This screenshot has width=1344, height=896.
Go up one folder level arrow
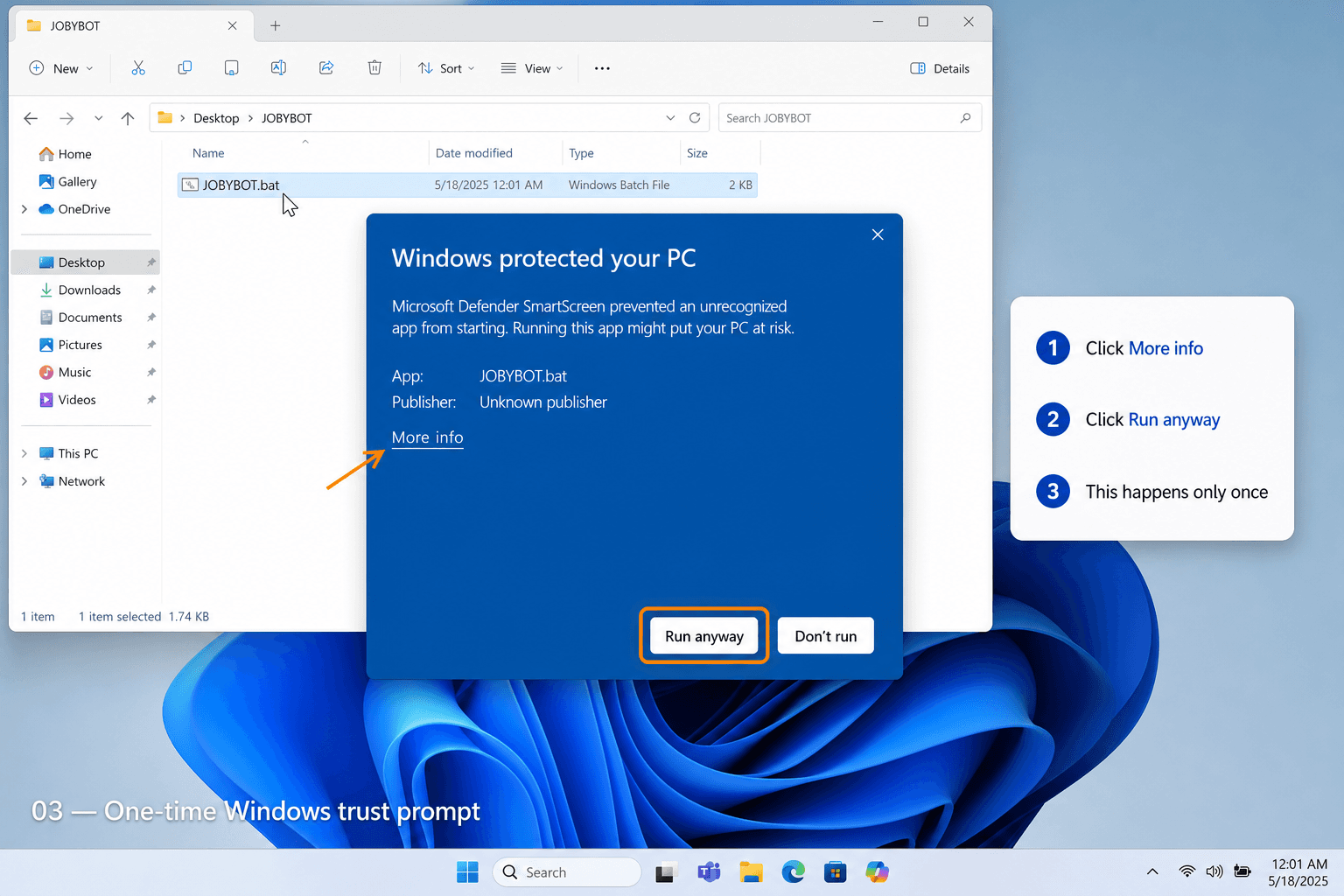(x=128, y=118)
